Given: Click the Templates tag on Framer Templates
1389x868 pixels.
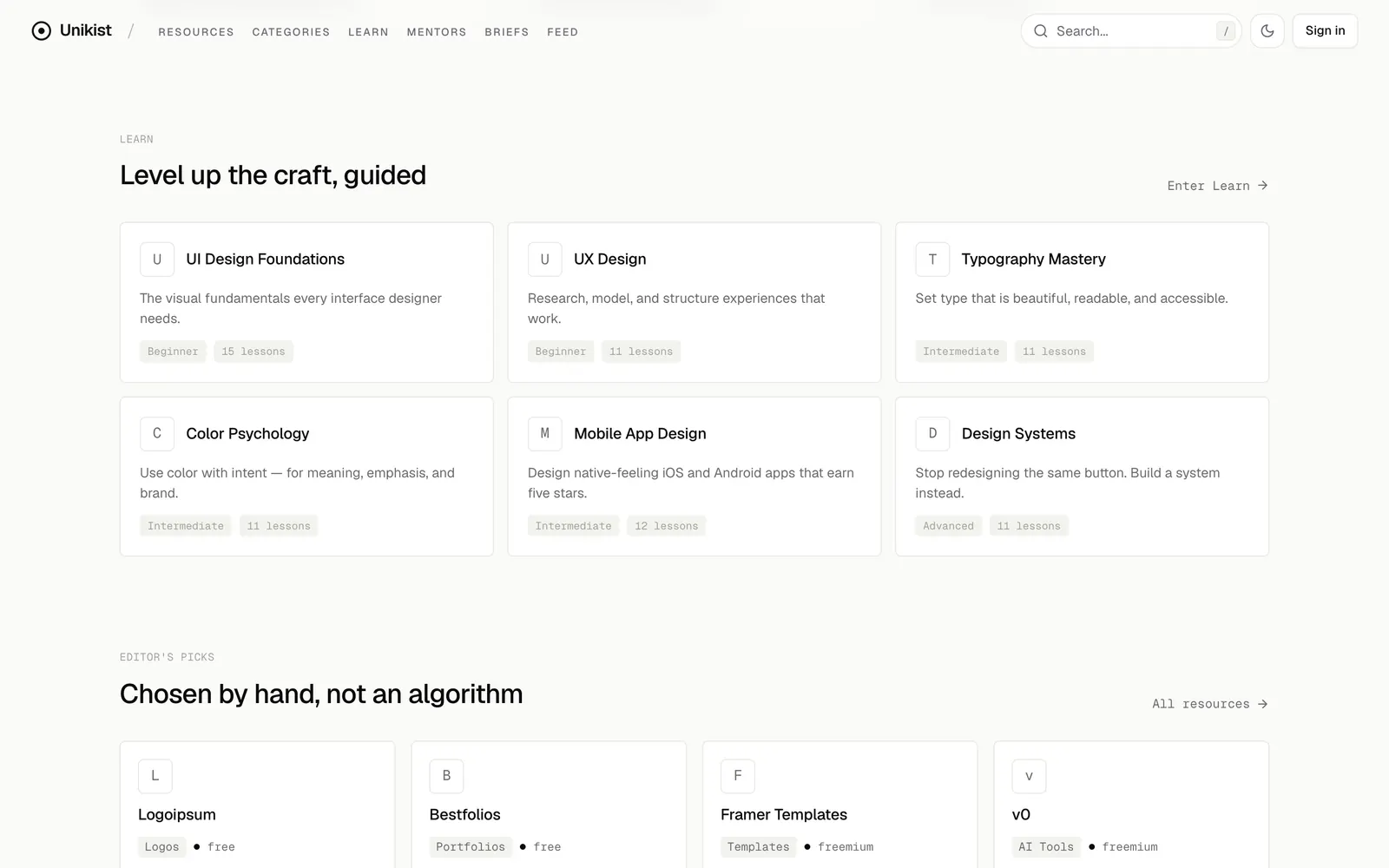Looking at the screenshot, I should [x=759, y=847].
